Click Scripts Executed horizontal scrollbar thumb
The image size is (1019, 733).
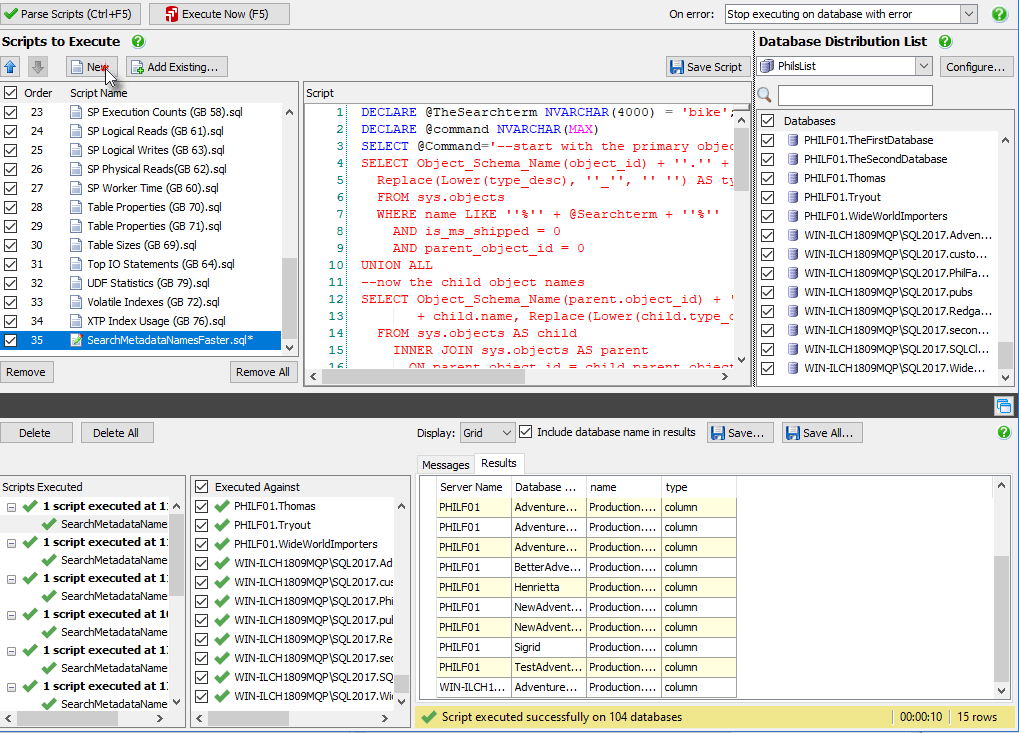tap(68, 719)
